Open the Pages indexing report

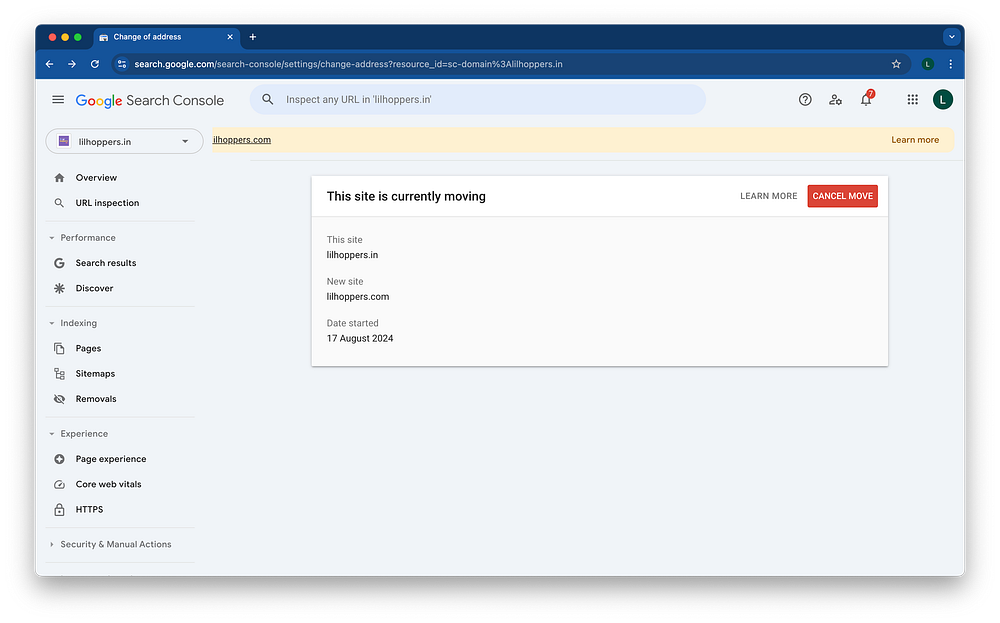[88, 348]
